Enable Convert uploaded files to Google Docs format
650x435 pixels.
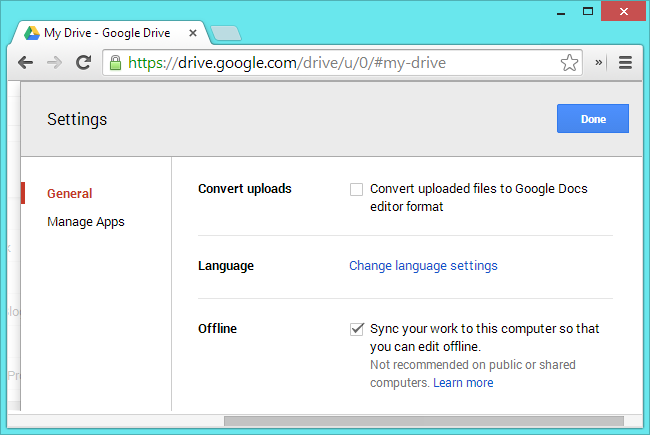[x=356, y=189]
